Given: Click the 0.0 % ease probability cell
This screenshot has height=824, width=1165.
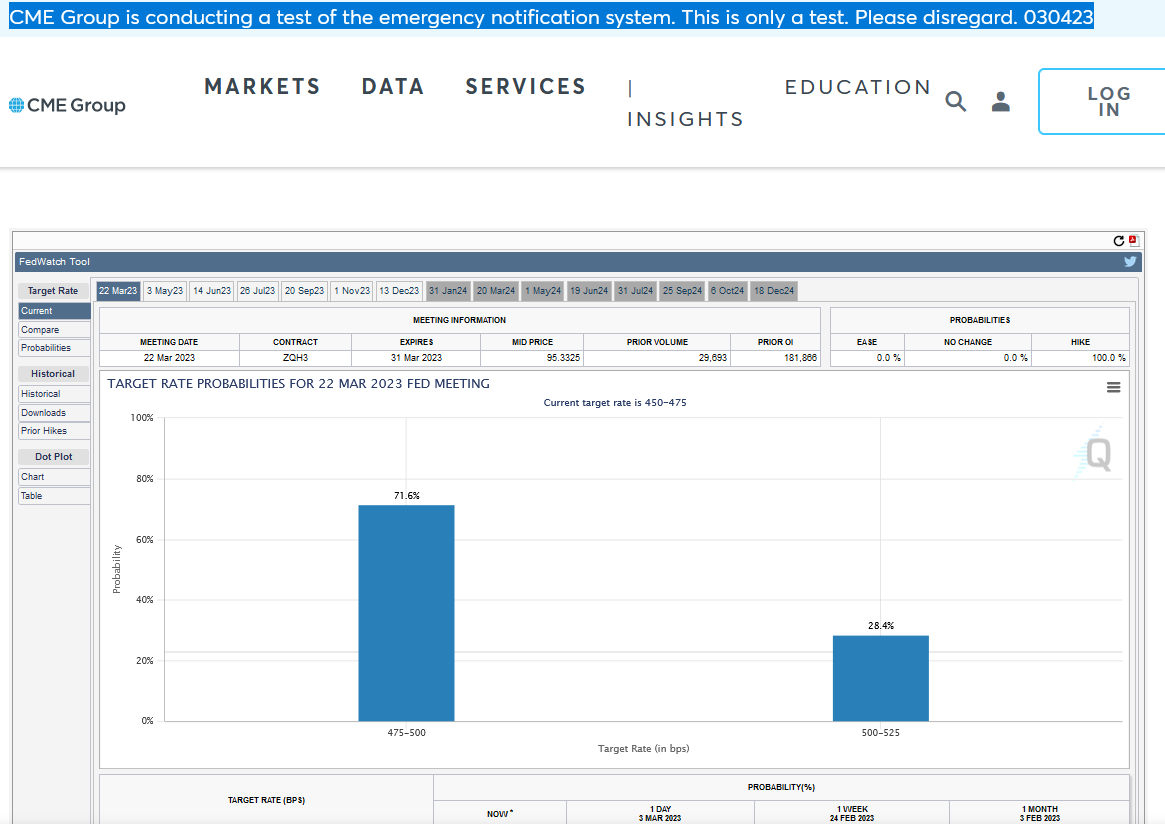Looking at the screenshot, I should (867, 358).
